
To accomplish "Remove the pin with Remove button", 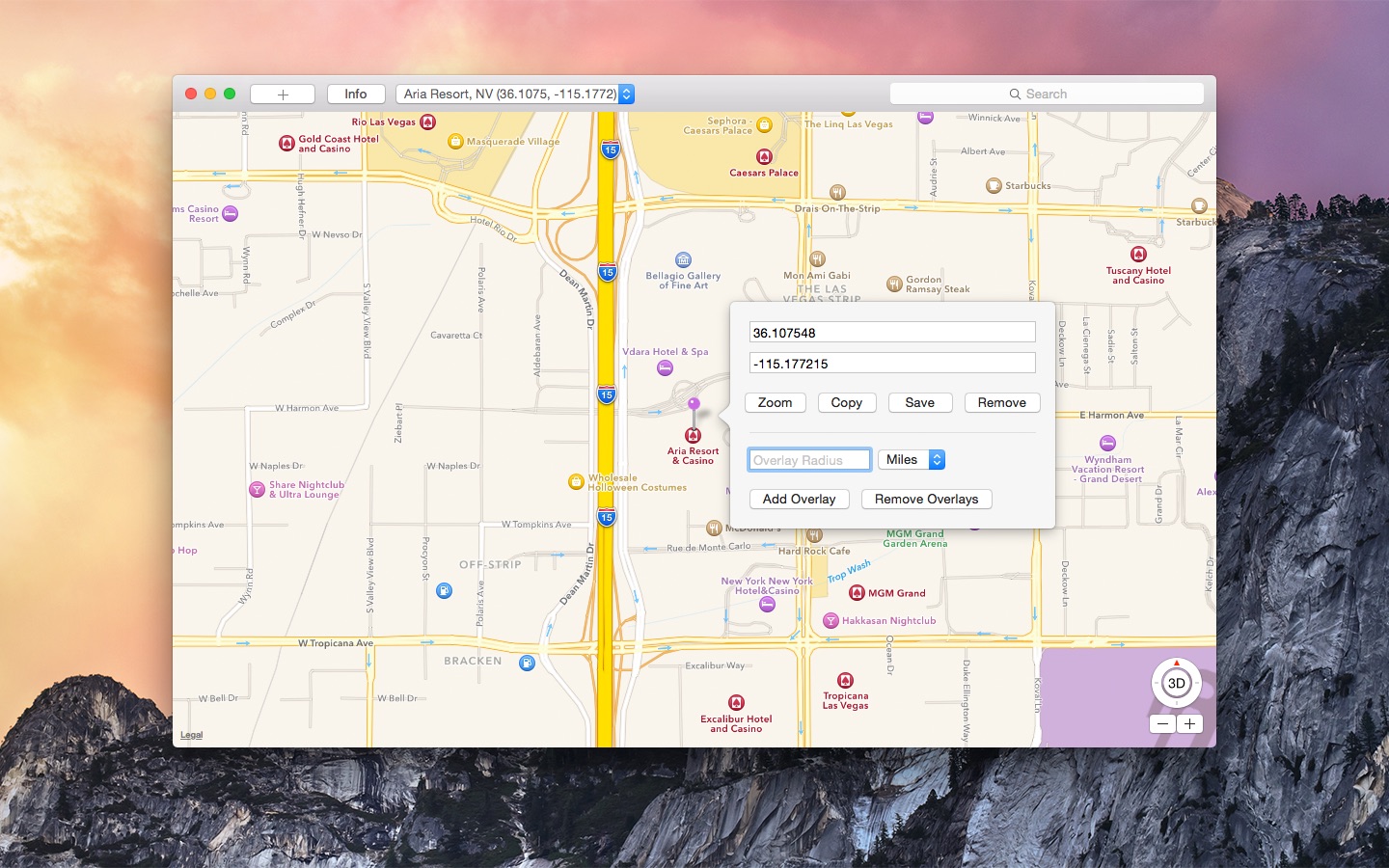I will tap(1002, 403).
